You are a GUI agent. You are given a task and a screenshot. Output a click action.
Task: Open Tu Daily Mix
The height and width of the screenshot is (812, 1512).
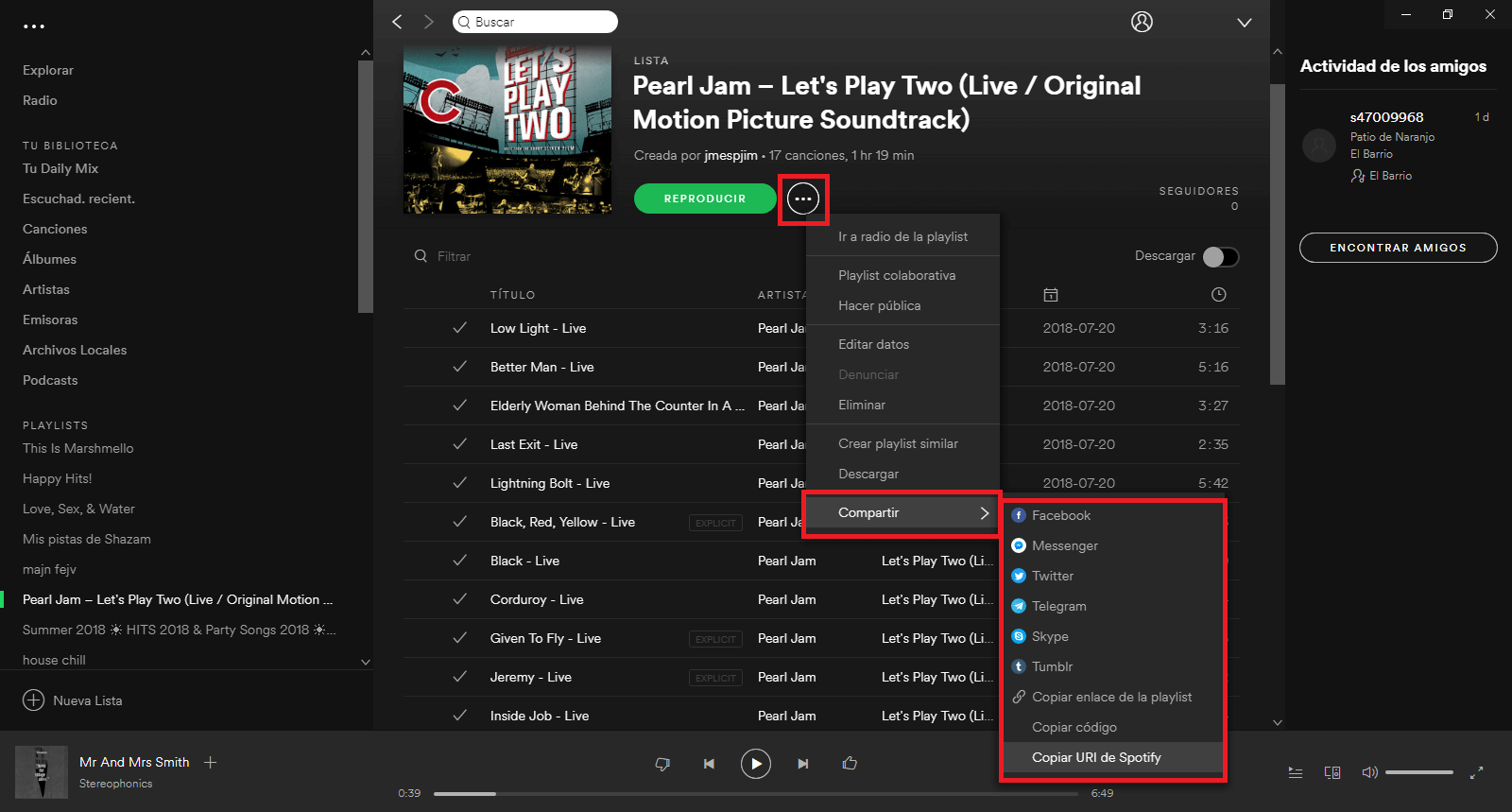pos(60,168)
